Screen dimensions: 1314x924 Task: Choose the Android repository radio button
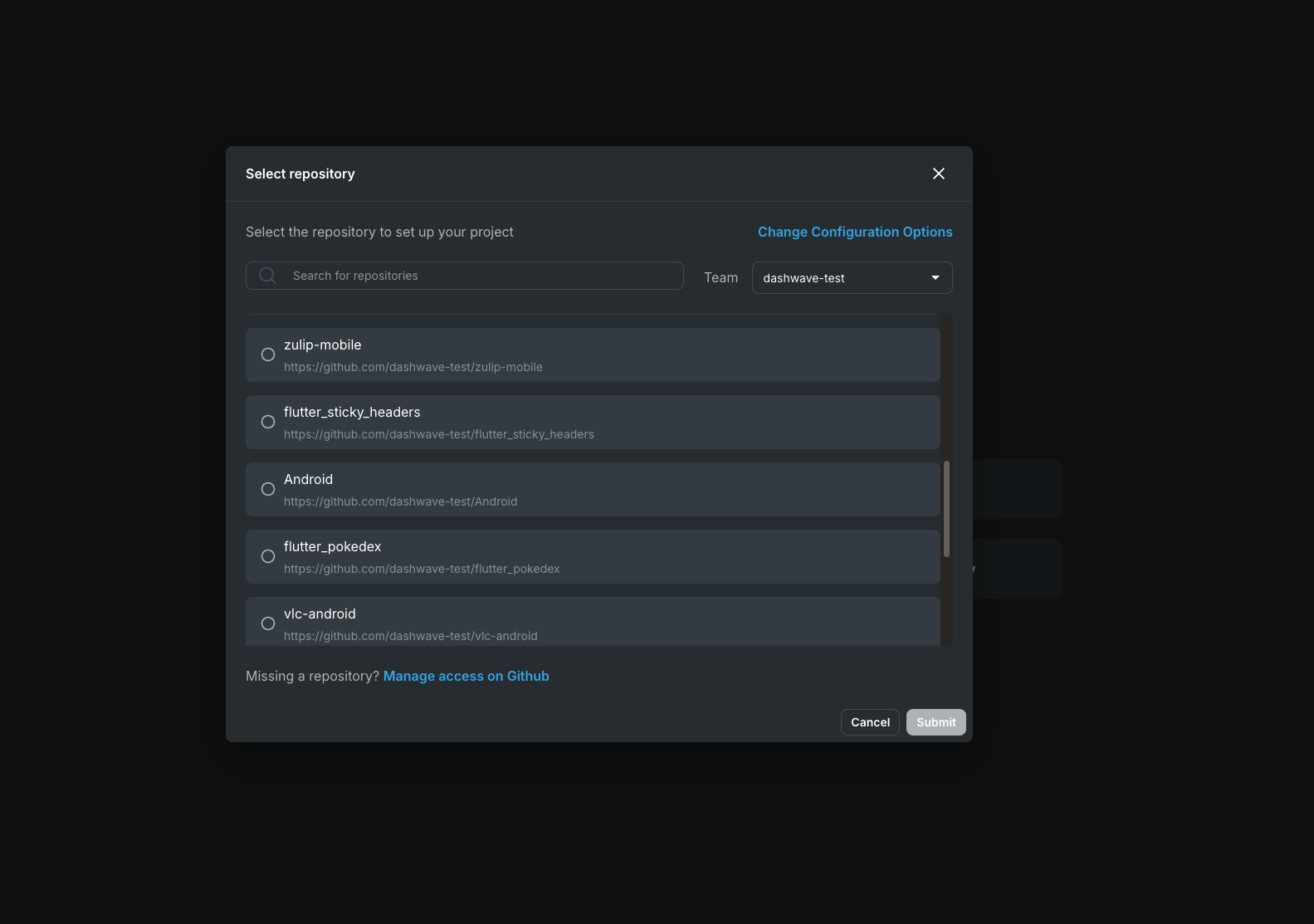(268, 489)
